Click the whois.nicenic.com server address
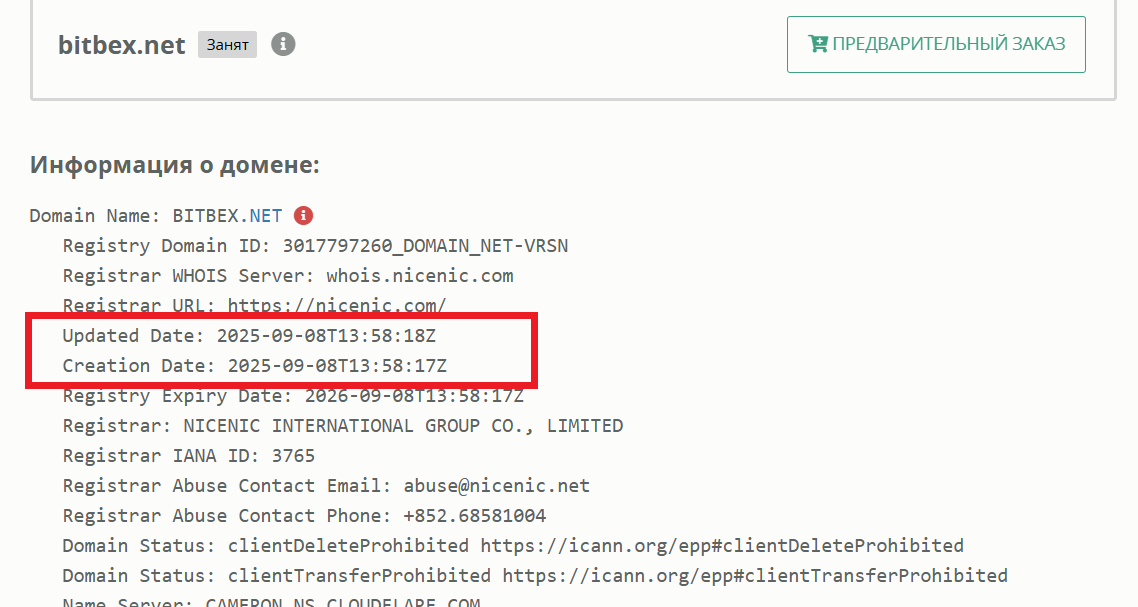 click(x=420, y=276)
